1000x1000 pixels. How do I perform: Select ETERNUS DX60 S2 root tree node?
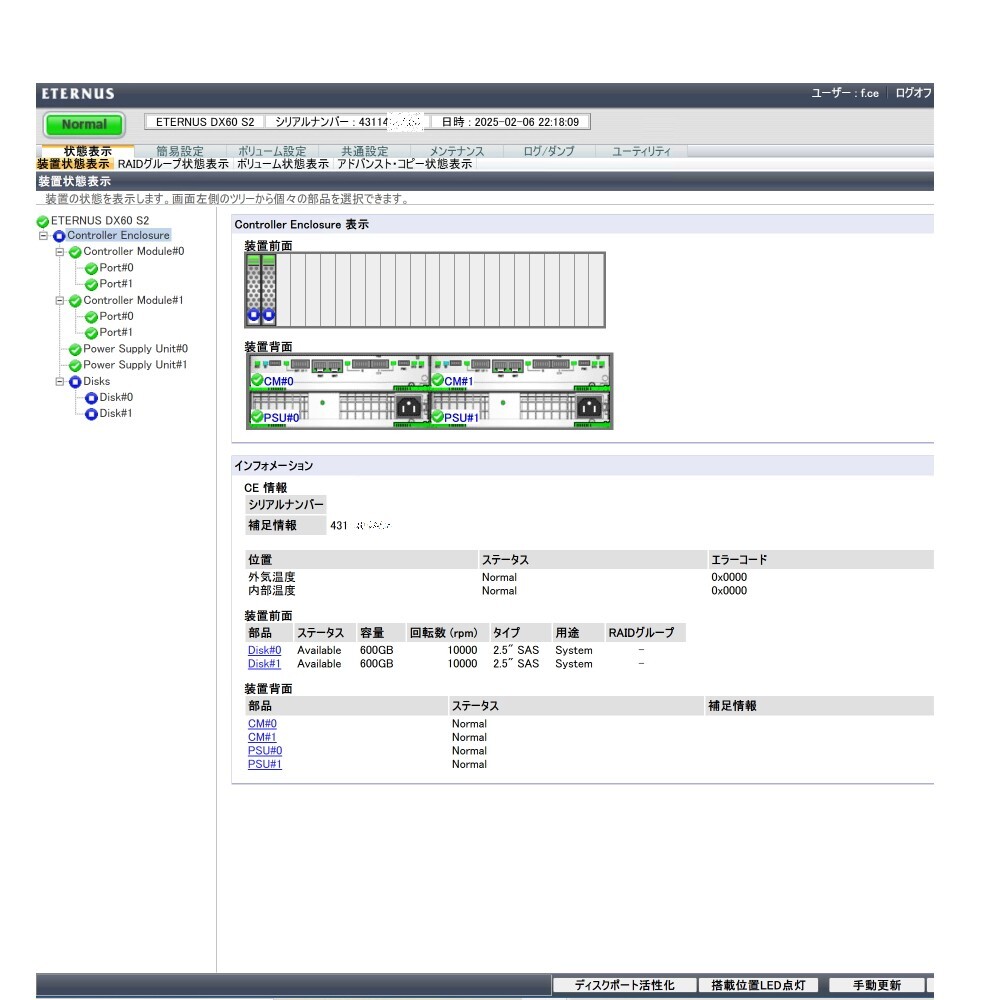pos(100,221)
